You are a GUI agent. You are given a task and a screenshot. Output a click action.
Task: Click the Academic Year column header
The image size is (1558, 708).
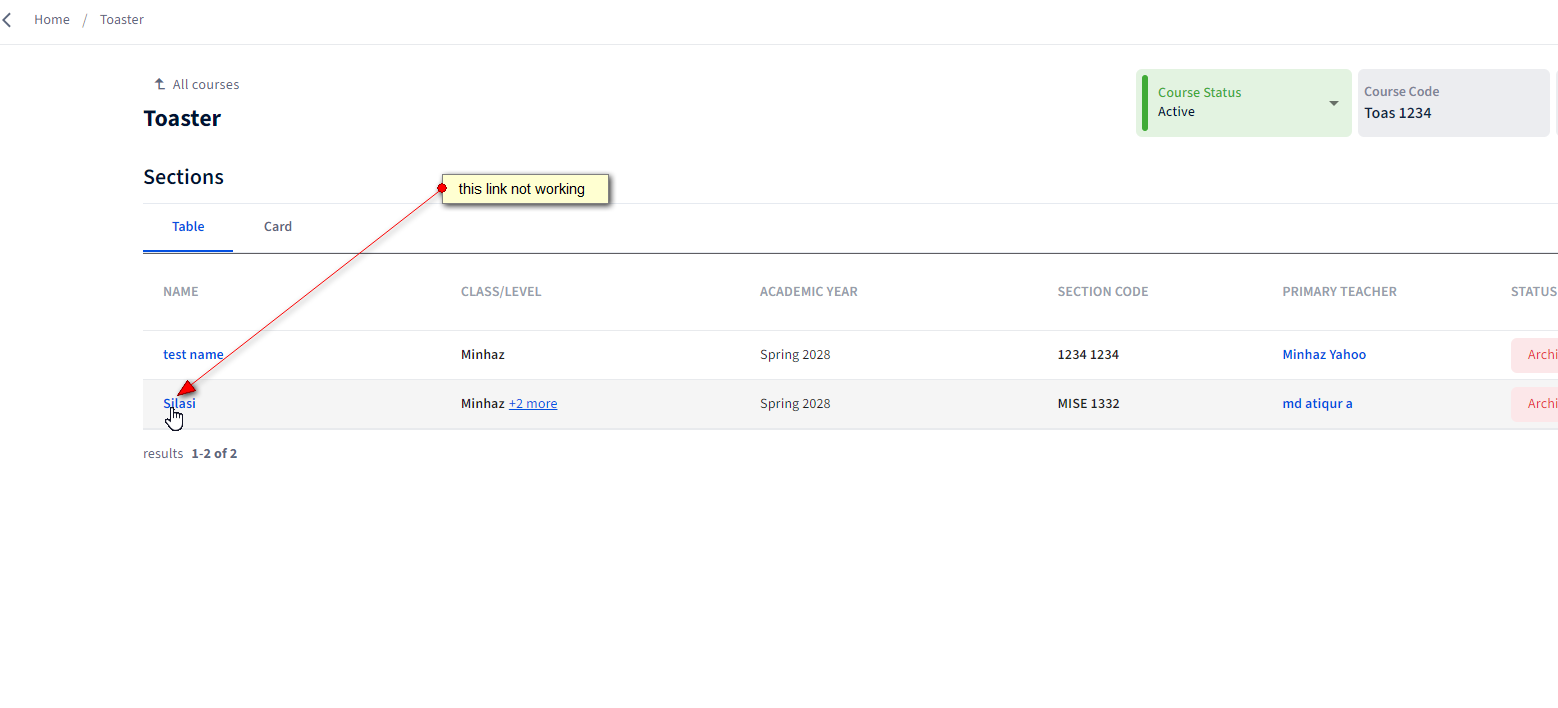pyautogui.click(x=808, y=292)
